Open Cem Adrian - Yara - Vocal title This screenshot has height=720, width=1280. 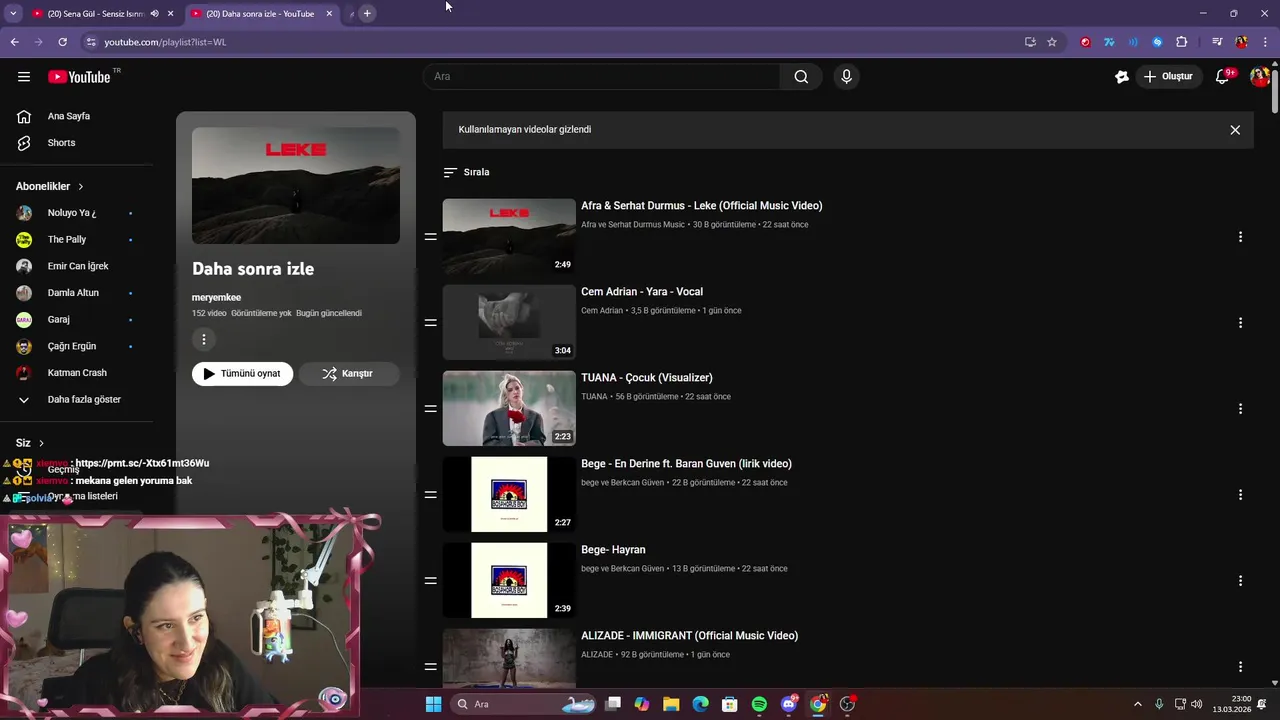point(642,292)
